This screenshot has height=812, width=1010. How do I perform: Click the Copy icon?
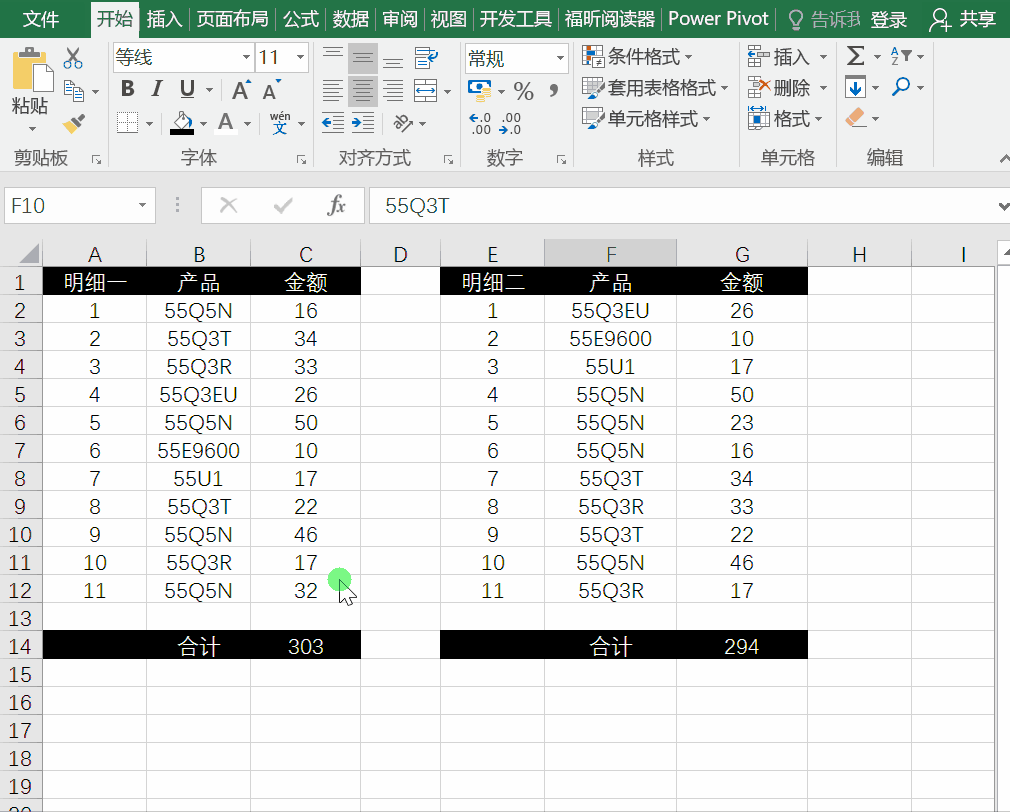(x=73, y=91)
